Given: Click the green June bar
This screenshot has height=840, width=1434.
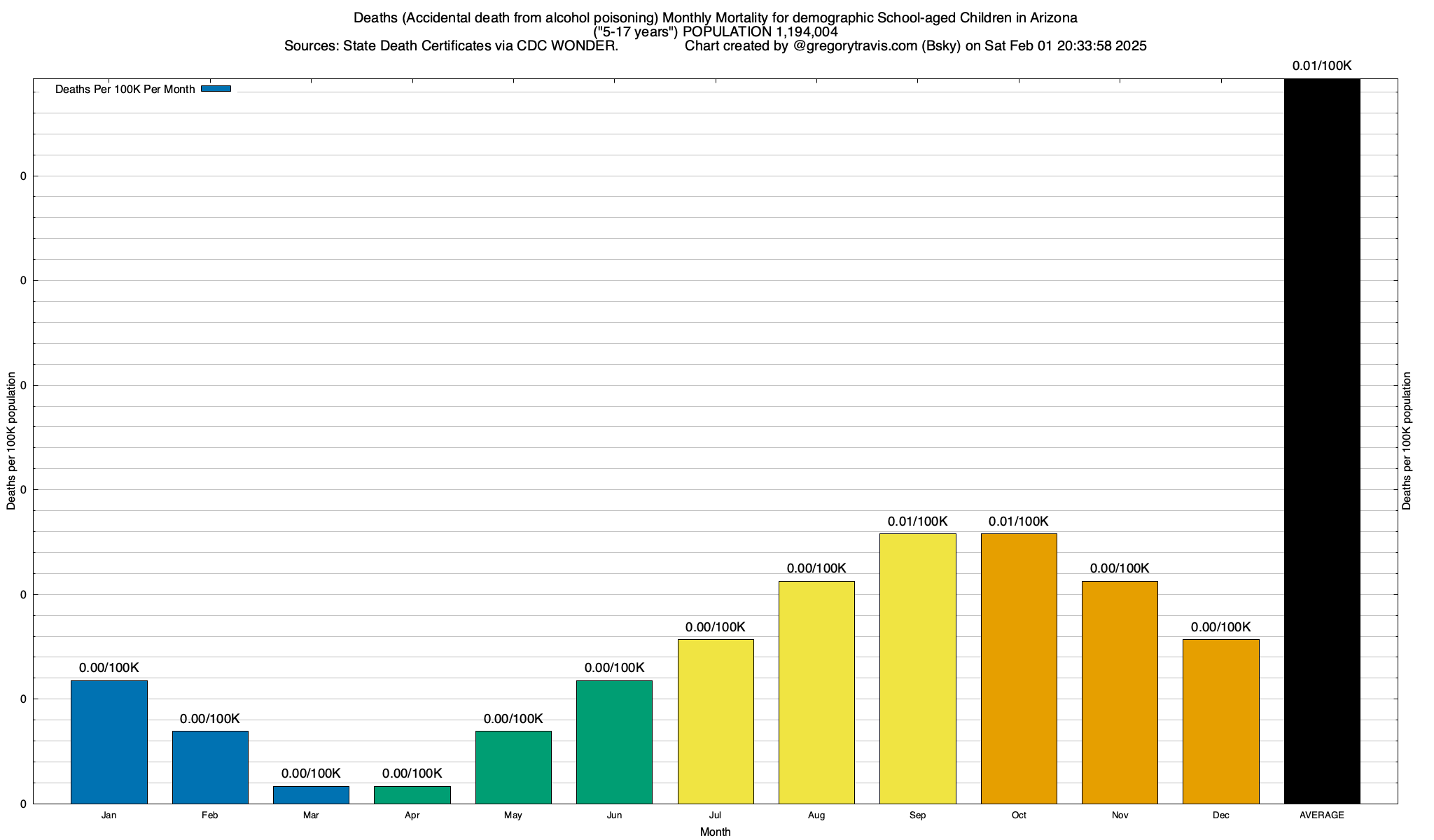Looking at the screenshot, I should [x=614, y=742].
